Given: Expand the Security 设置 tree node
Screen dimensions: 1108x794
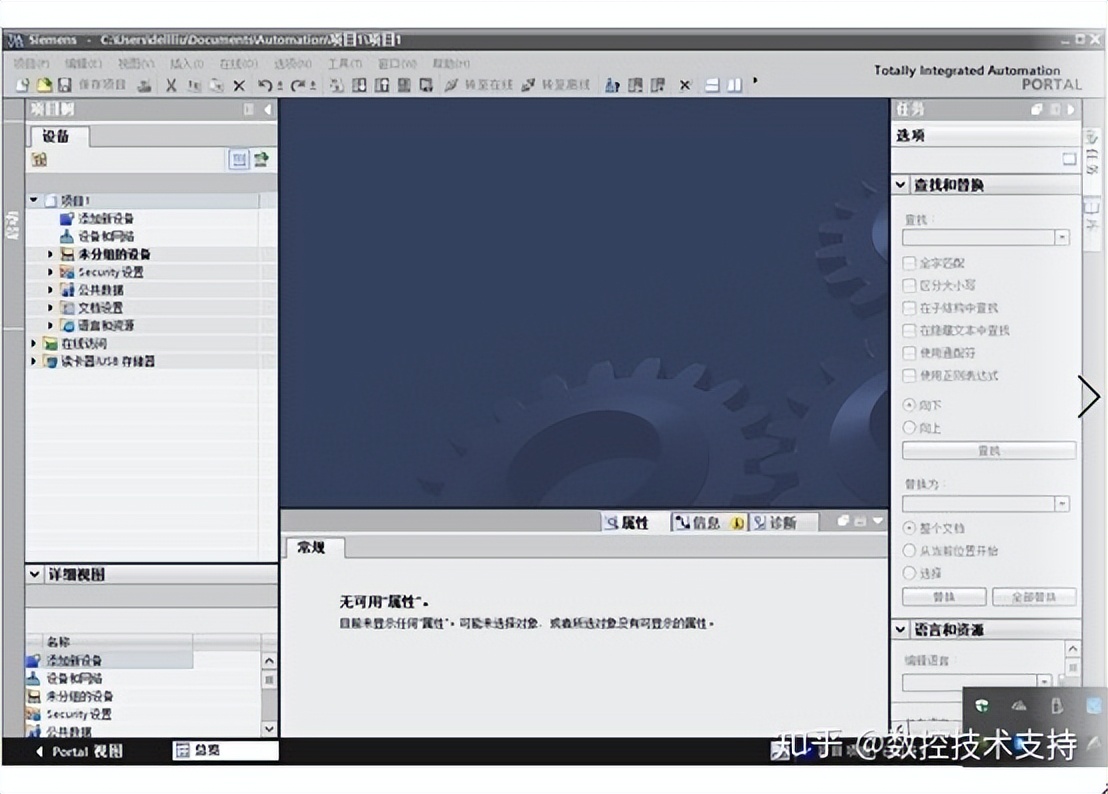Looking at the screenshot, I should (51, 272).
